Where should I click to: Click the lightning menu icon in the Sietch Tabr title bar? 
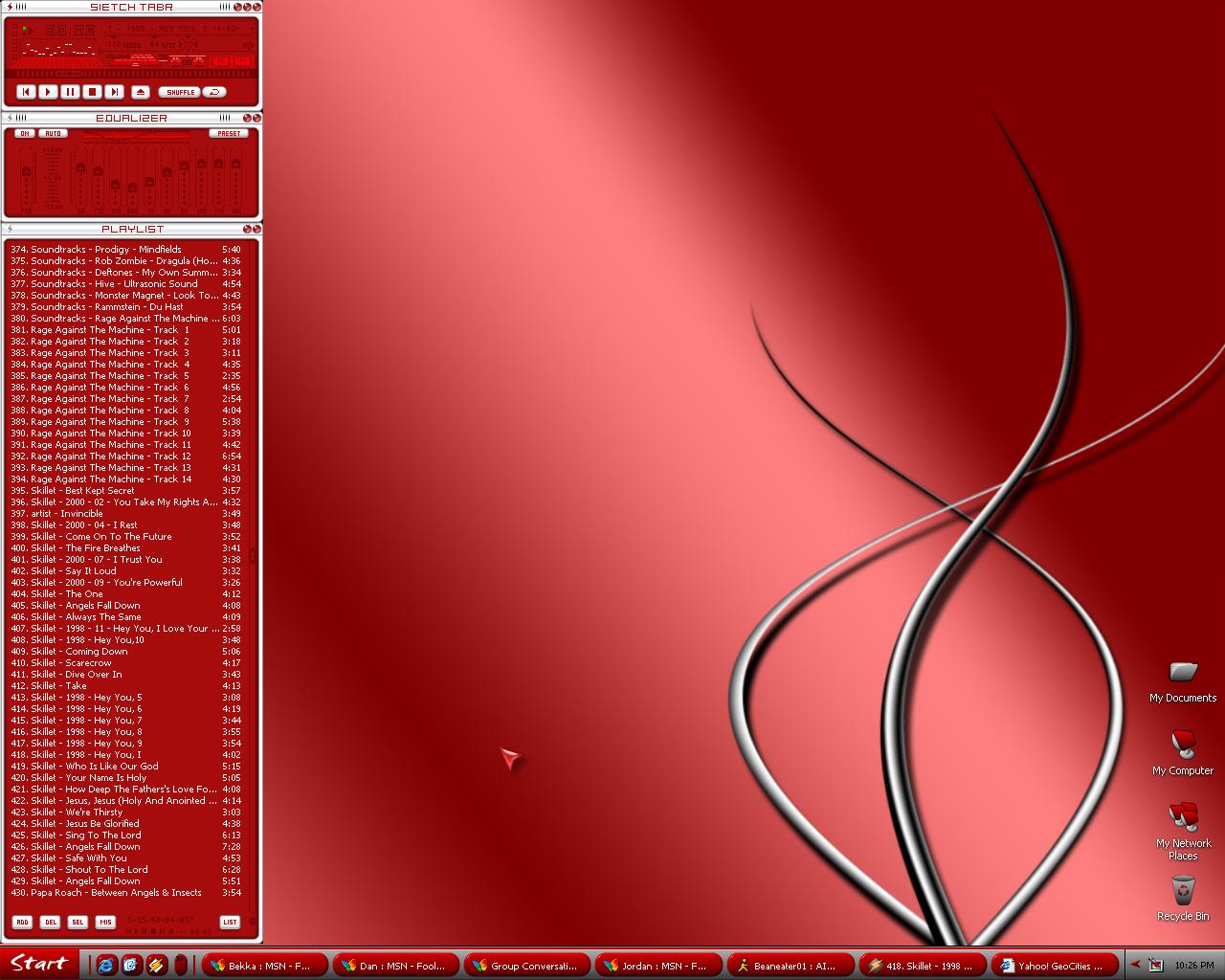click(x=10, y=7)
